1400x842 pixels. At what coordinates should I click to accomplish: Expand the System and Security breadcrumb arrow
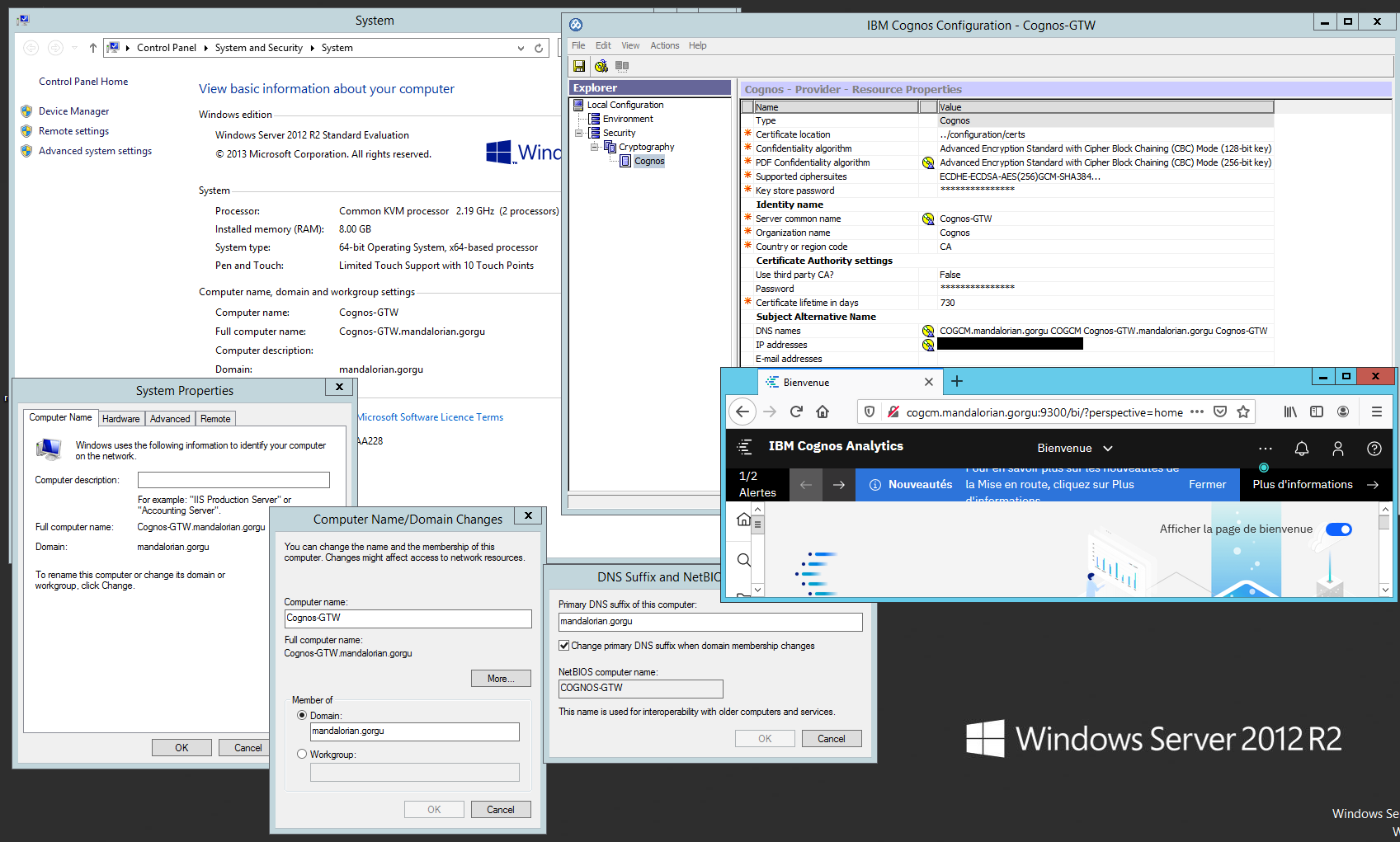313,48
